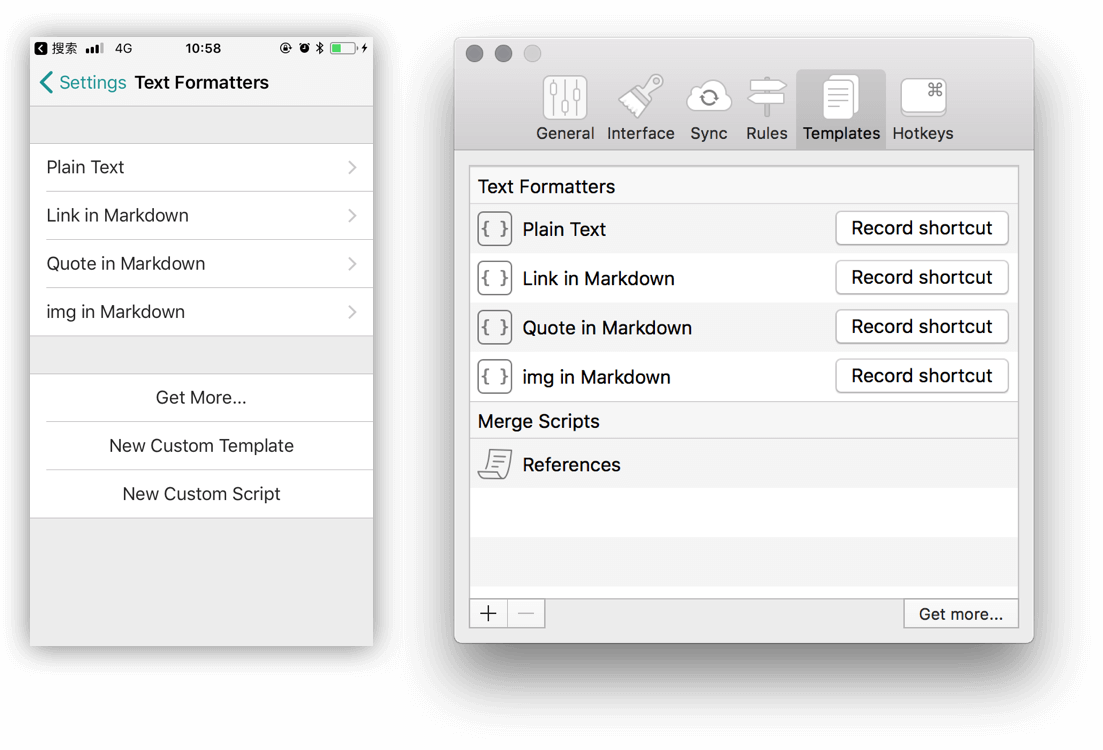The height and width of the screenshot is (750, 1103).
Task: Open Hotkeys keyboard key icon
Action: point(922,98)
